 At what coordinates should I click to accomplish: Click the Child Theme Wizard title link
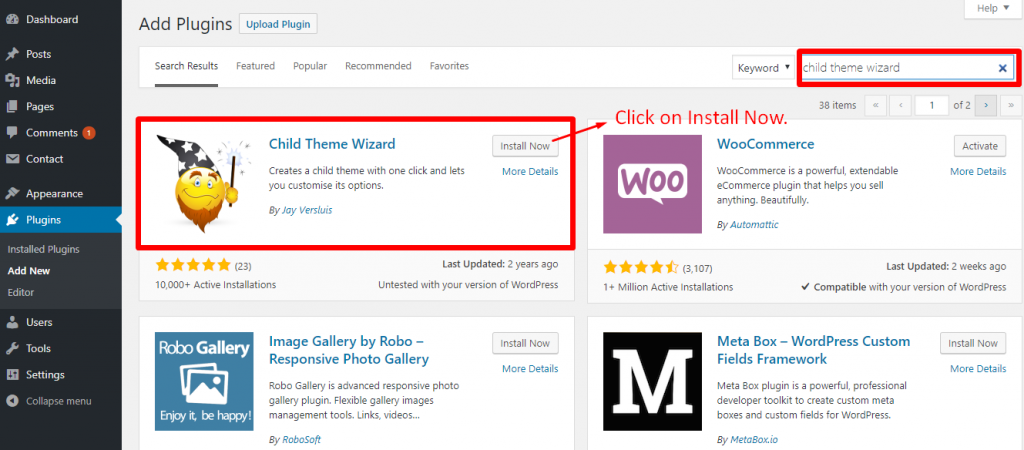point(332,144)
